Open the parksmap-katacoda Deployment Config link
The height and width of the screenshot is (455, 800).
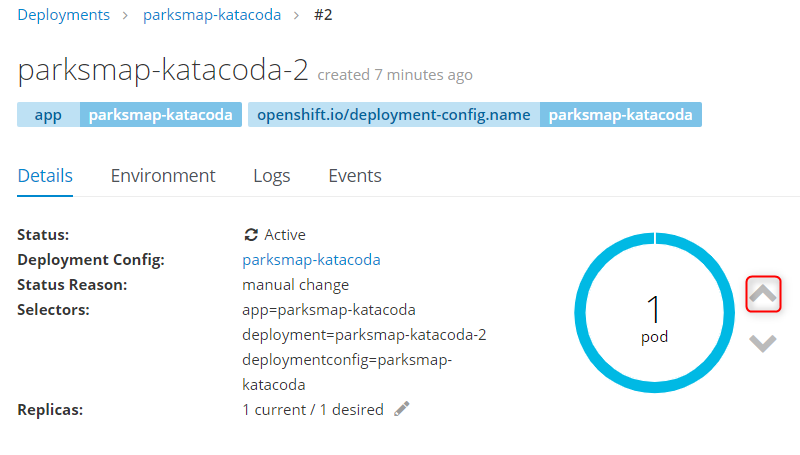[x=311, y=260]
